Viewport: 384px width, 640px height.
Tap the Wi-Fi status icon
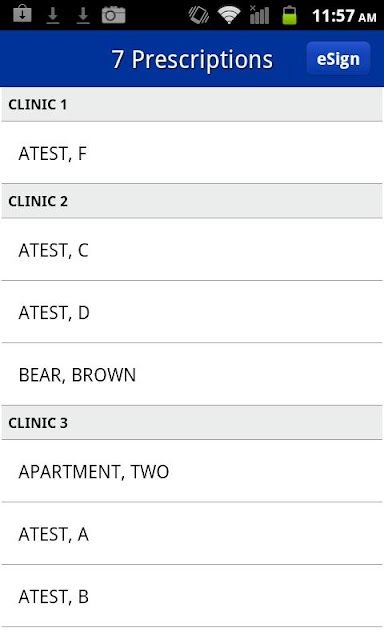[229, 15]
